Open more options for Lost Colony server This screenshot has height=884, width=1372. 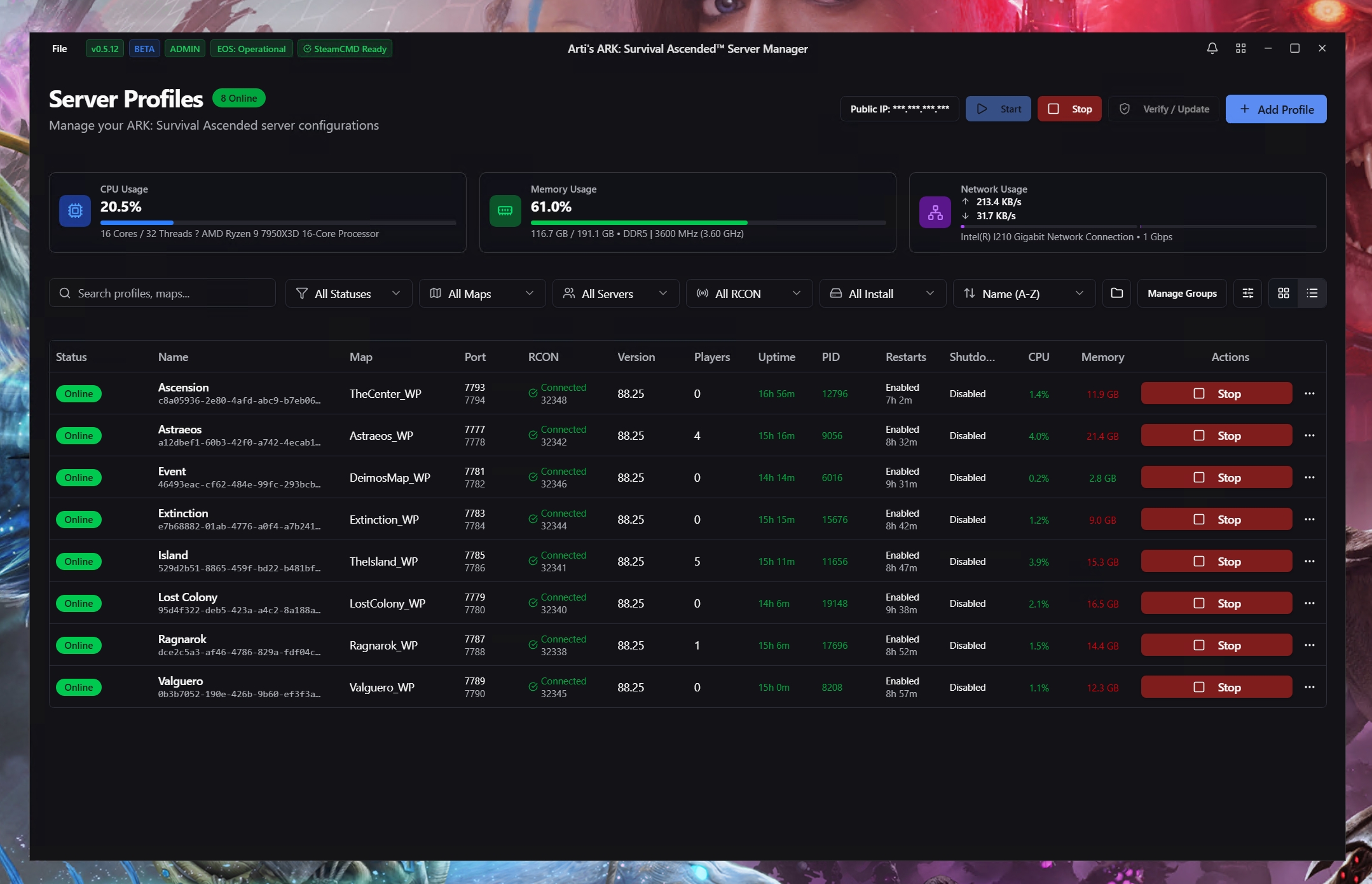pos(1309,603)
